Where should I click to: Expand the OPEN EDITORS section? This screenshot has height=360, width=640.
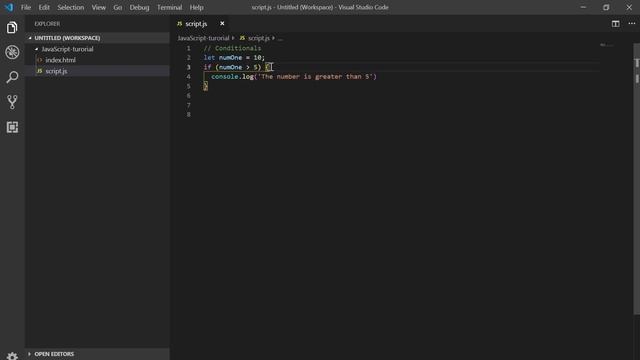coord(98,354)
